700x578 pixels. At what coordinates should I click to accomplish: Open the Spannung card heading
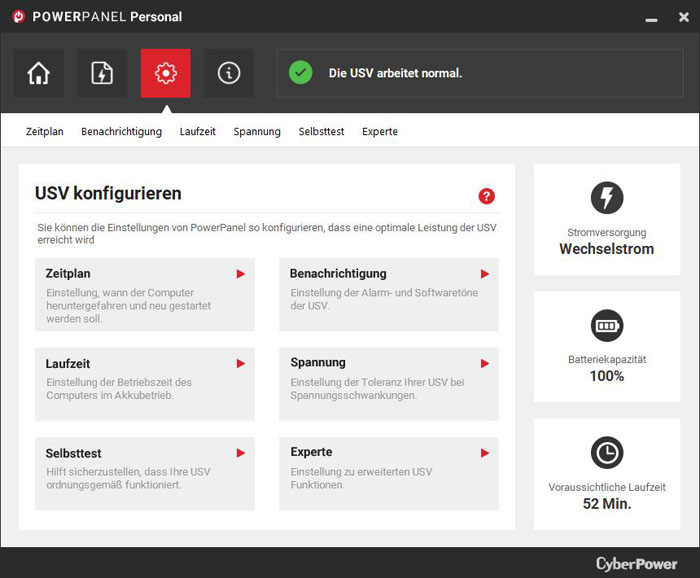click(318, 362)
